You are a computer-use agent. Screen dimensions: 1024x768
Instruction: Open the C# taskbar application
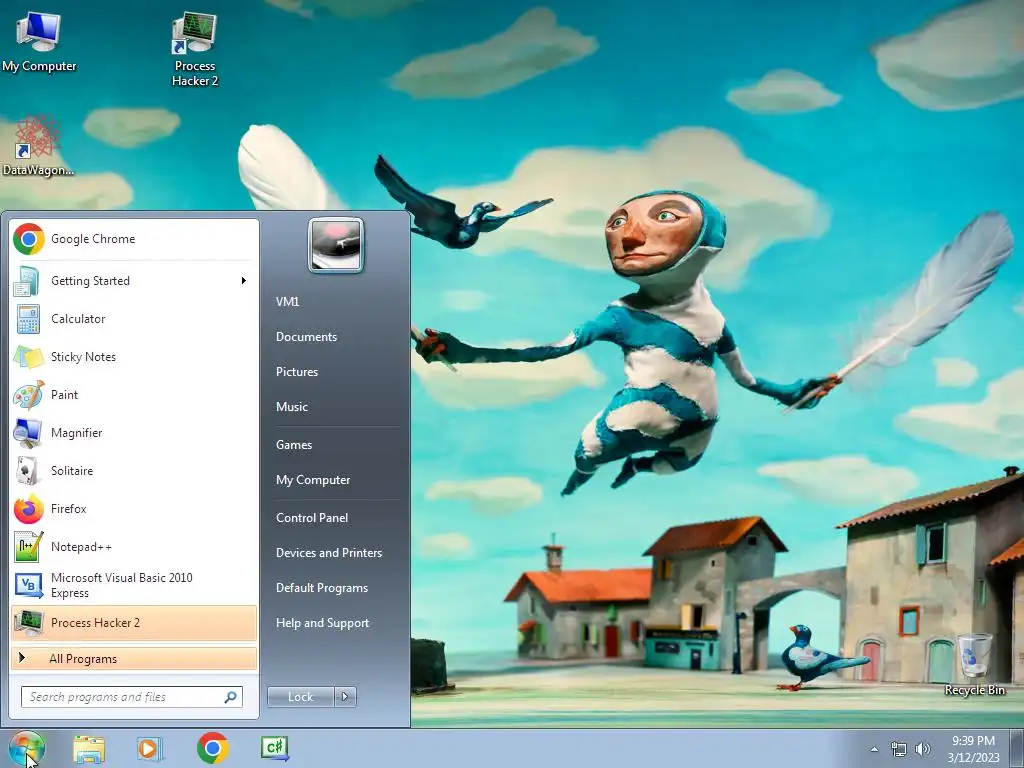(274, 748)
